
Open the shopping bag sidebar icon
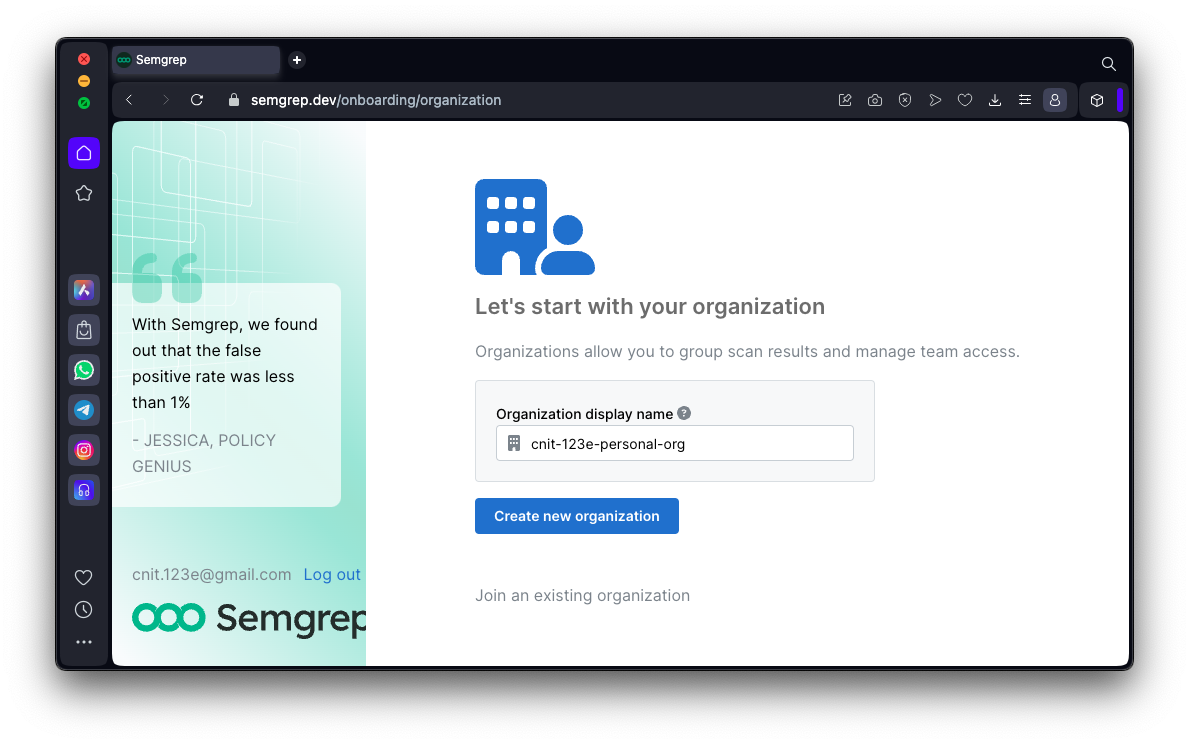pos(83,330)
